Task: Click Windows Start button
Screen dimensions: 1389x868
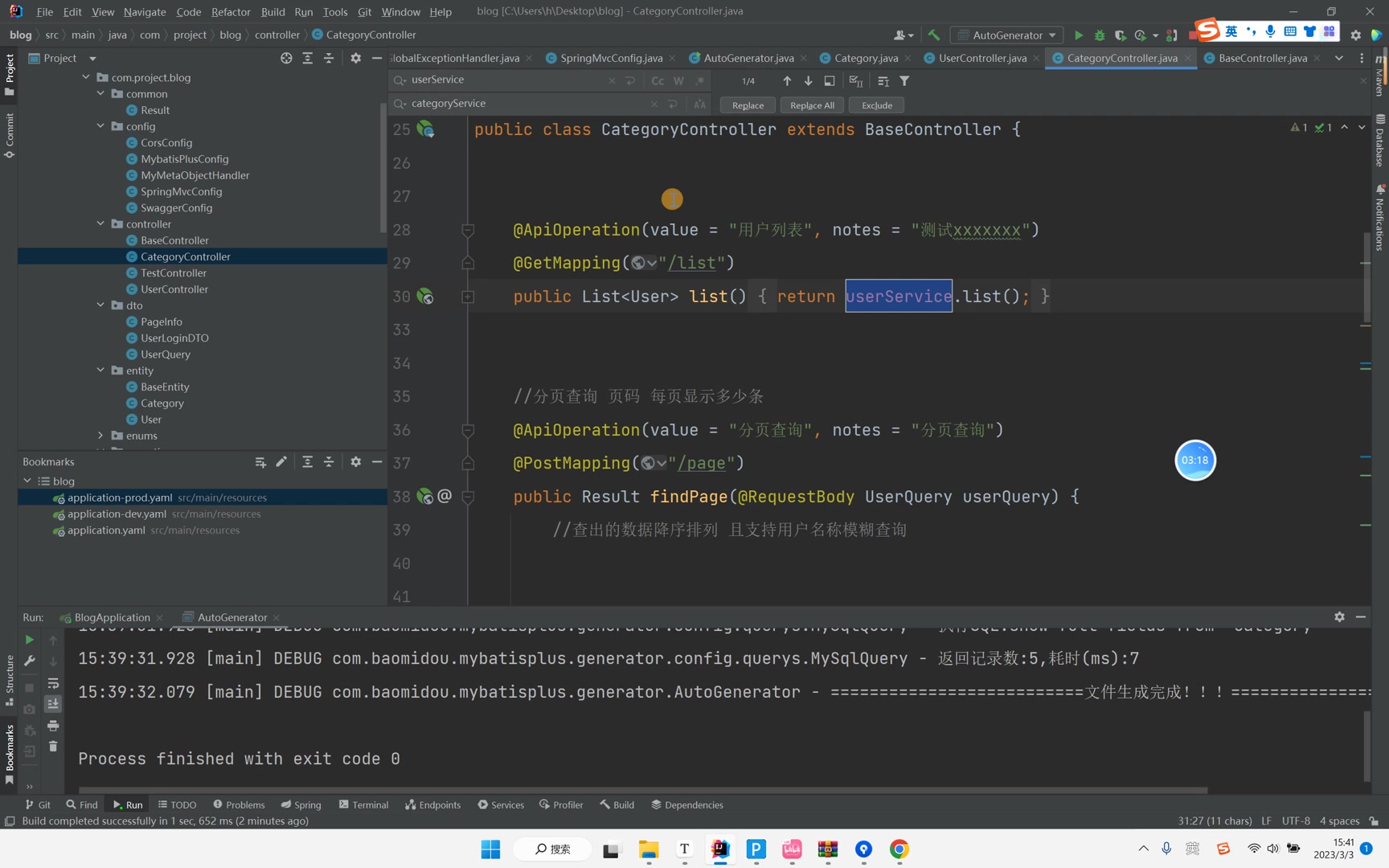Action: pos(490,850)
